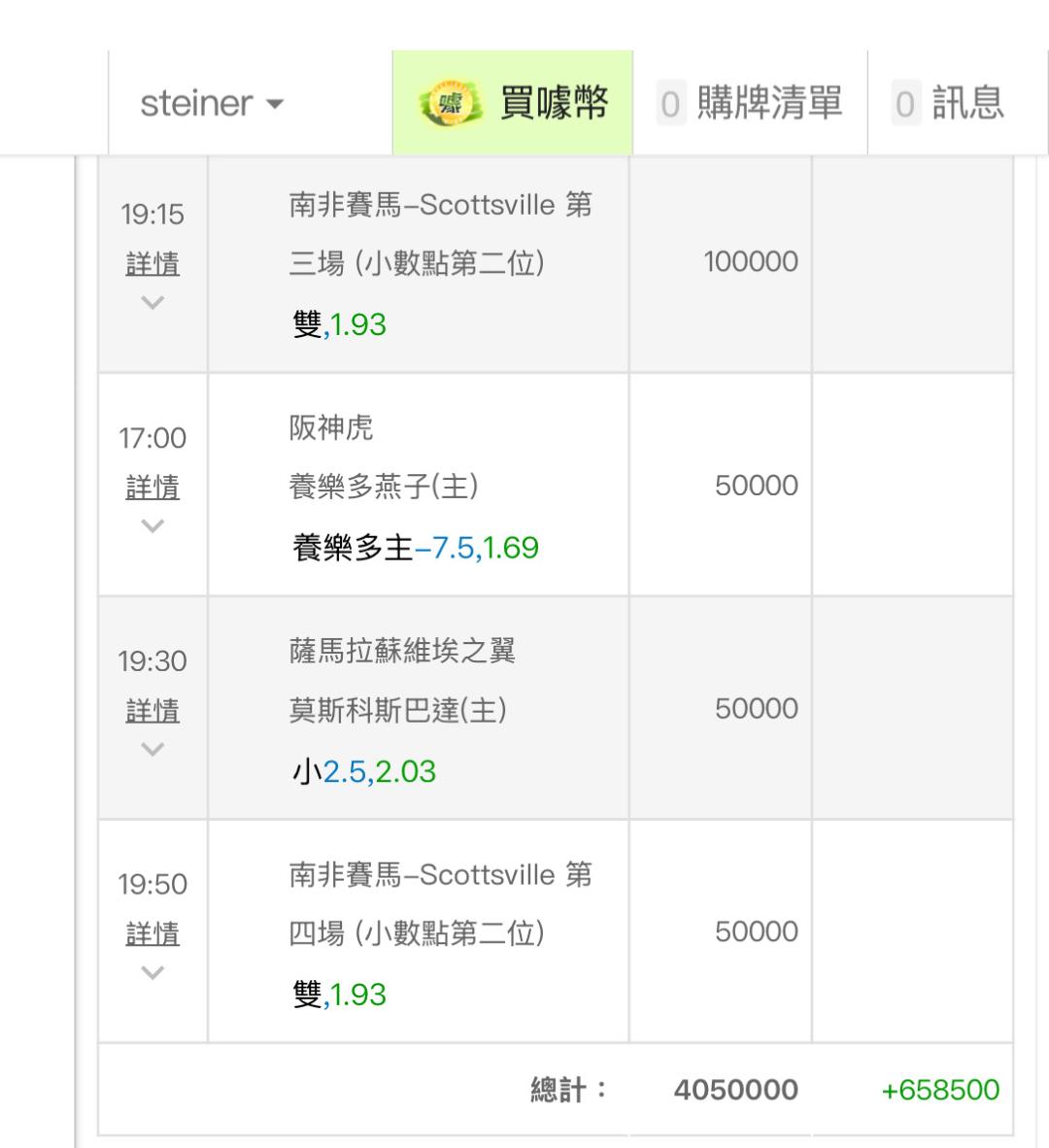Expand the 19:15 row chevron
The image size is (1049, 1148).
[152, 302]
